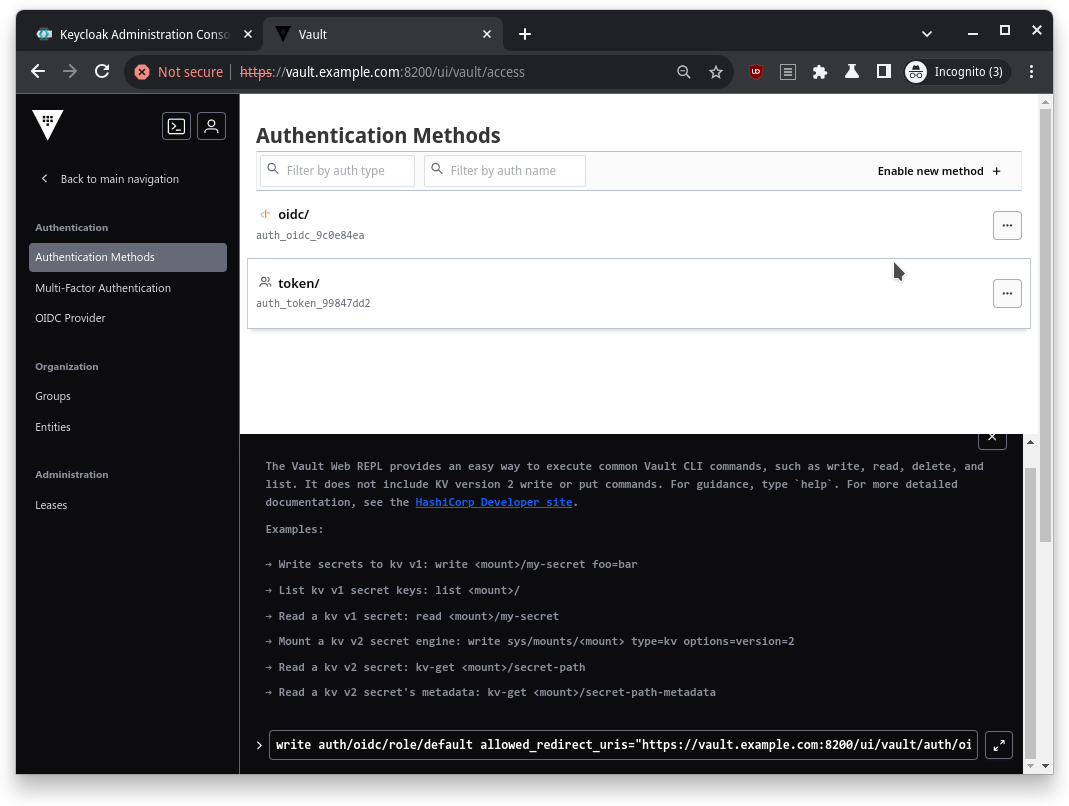Click the vault.example.com URL address bar
Viewport: 1069px width, 806px height.
pyautogui.click(x=382, y=72)
